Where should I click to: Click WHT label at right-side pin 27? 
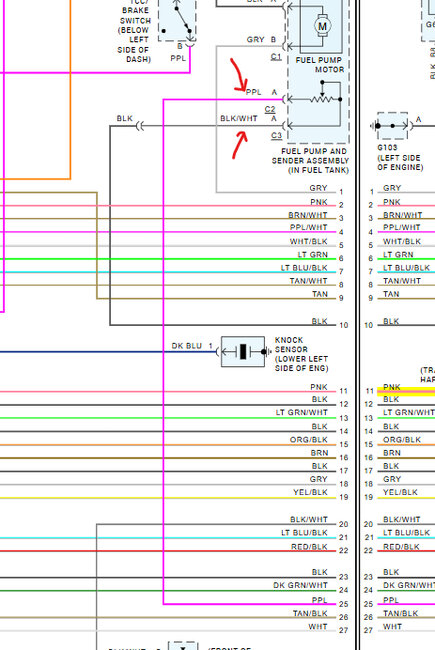(x=393, y=627)
